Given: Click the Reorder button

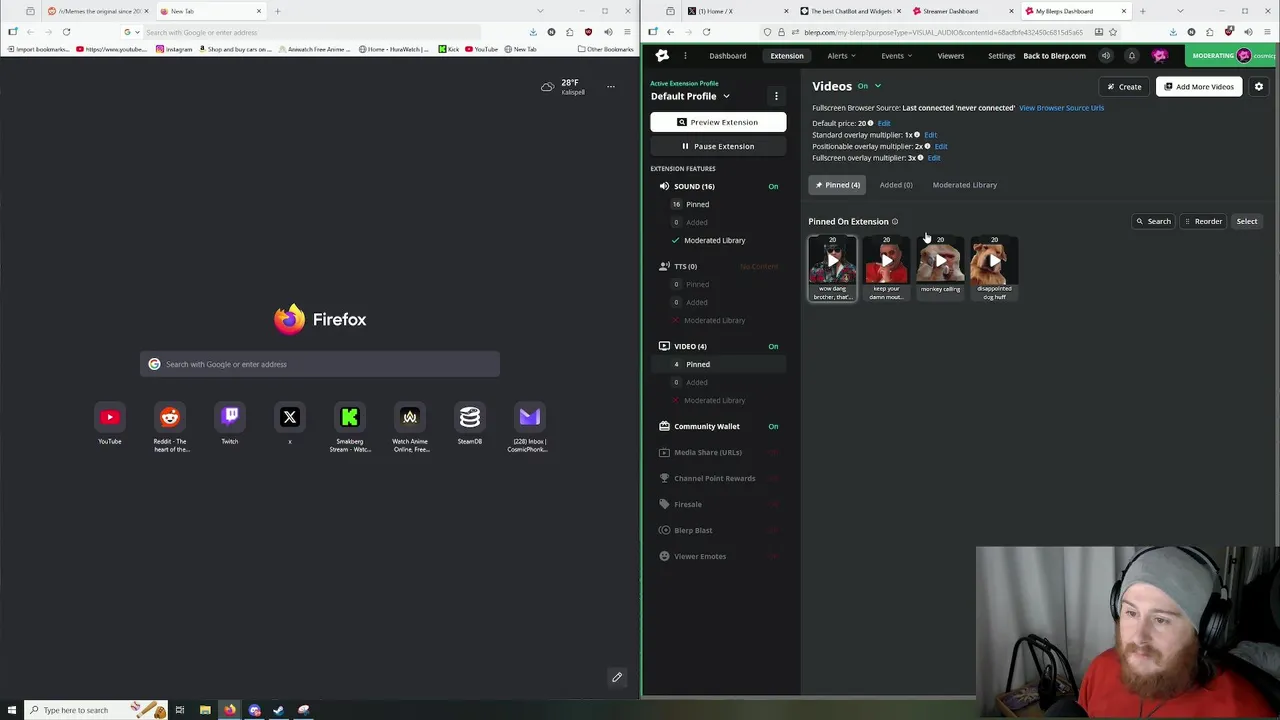Looking at the screenshot, I should tap(1203, 222).
